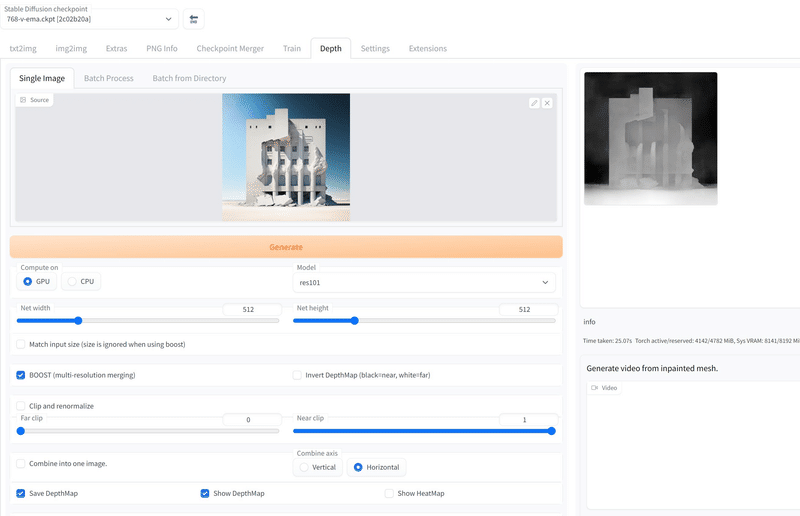Click the Net width slider handle

click(x=78, y=321)
